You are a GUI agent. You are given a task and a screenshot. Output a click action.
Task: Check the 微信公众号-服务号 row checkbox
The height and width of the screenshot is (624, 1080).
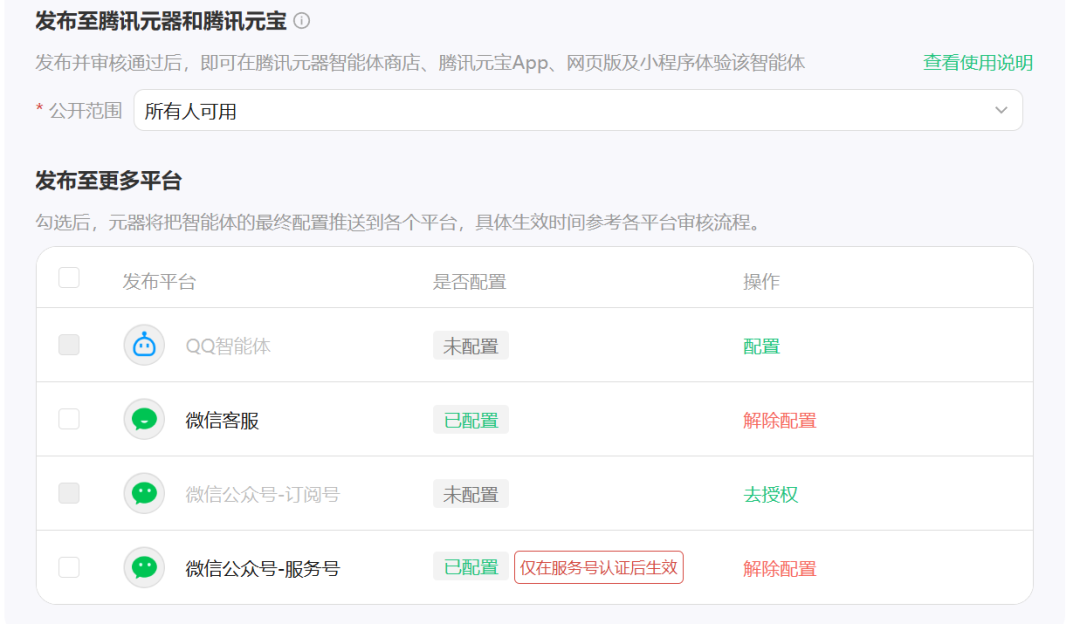(x=69, y=568)
